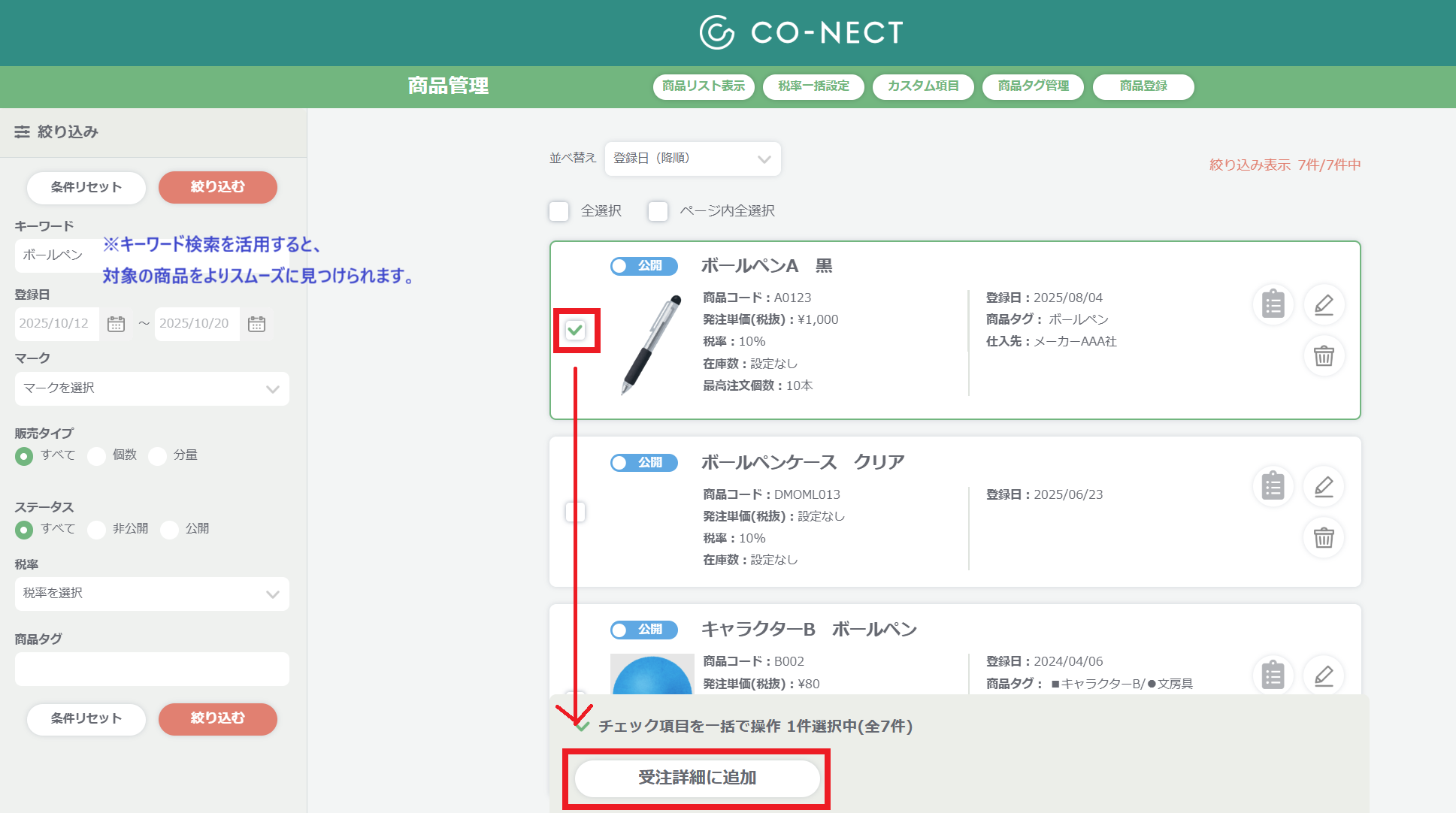Select ステータス すべて radio button
Image resolution: width=1456 pixels, height=813 pixels.
click(x=24, y=530)
